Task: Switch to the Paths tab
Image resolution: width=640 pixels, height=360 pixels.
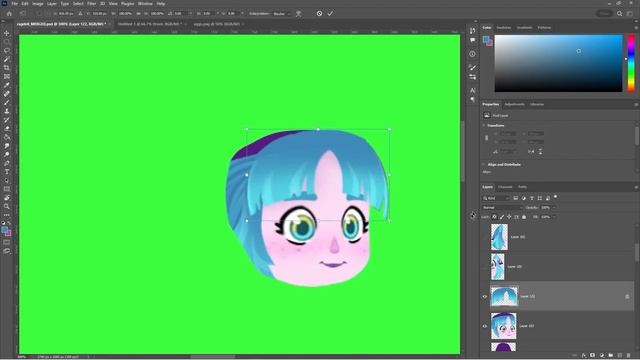Action: (522, 187)
